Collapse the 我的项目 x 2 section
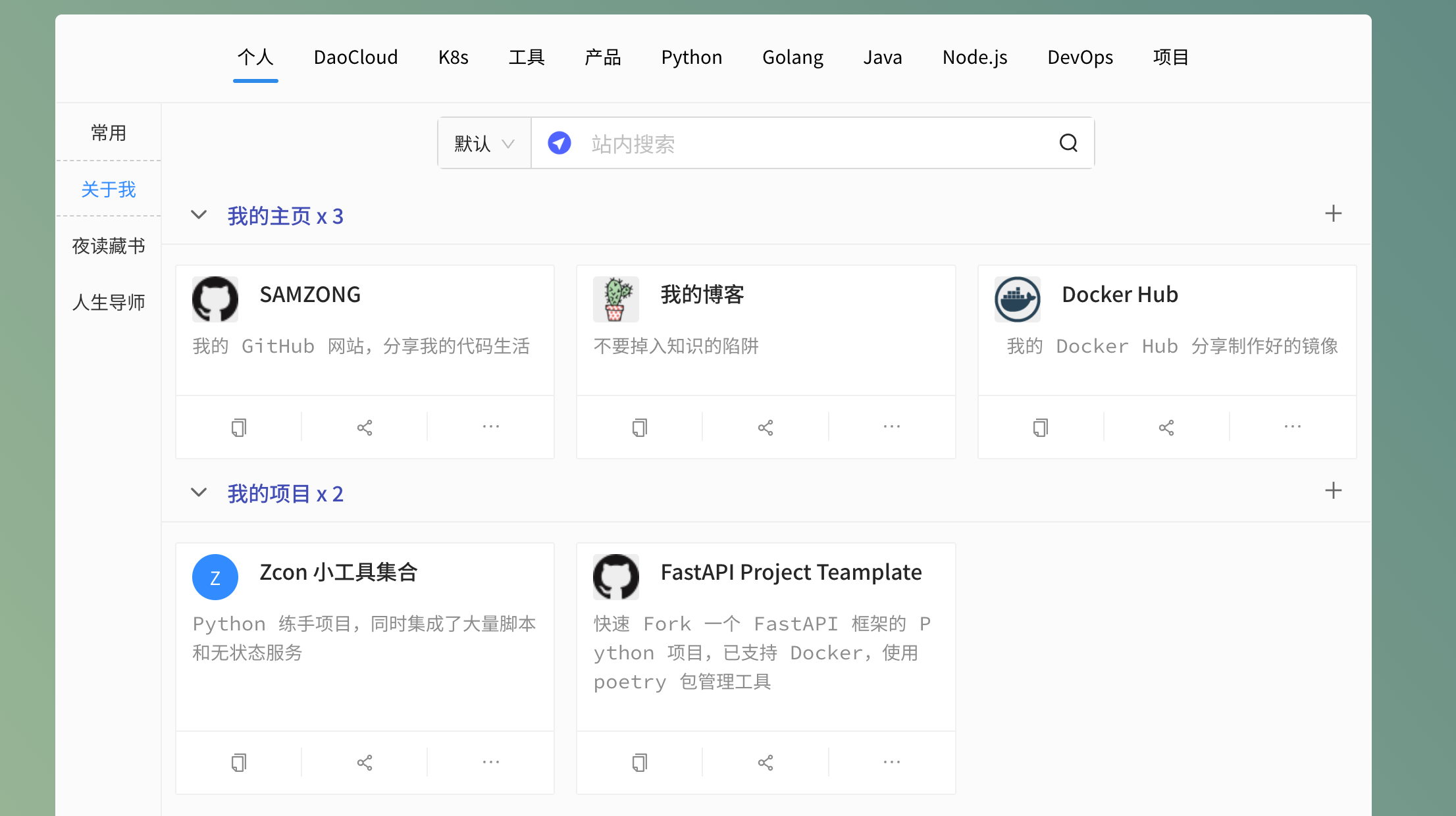Screen dimensions: 1456x816 pos(199,493)
